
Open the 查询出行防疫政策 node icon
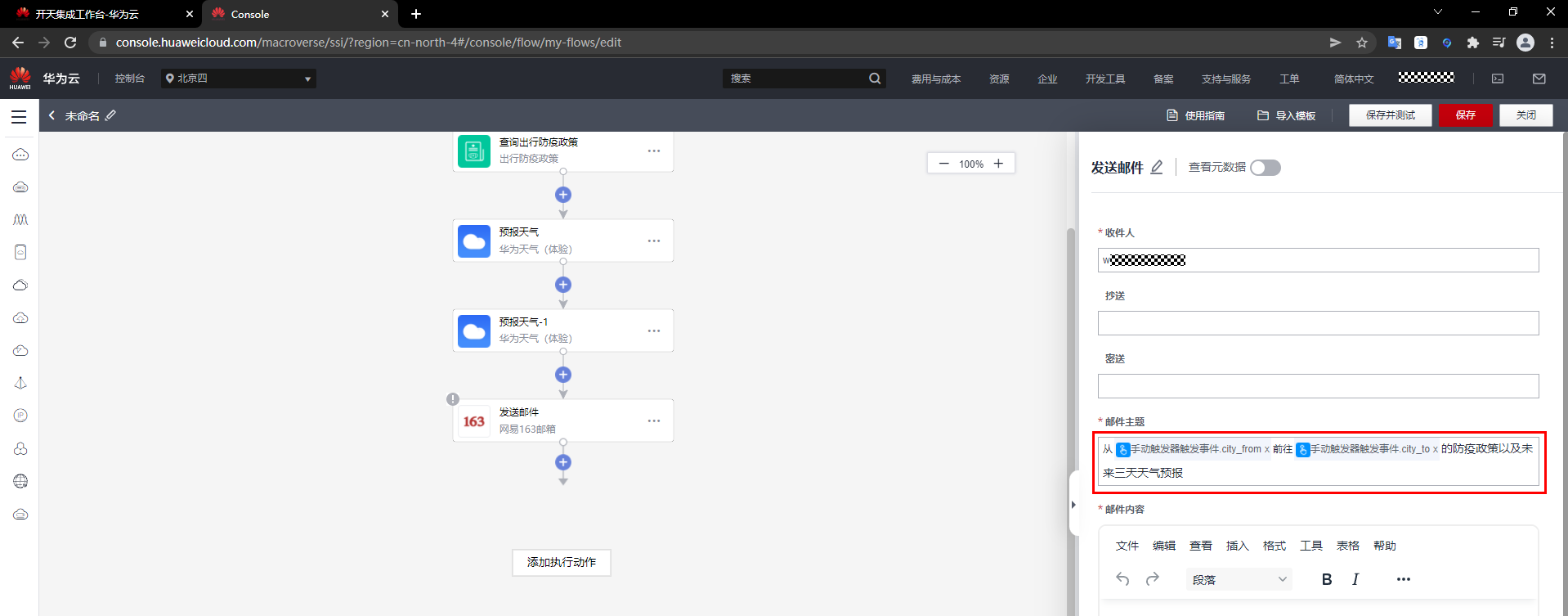point(474,151)
